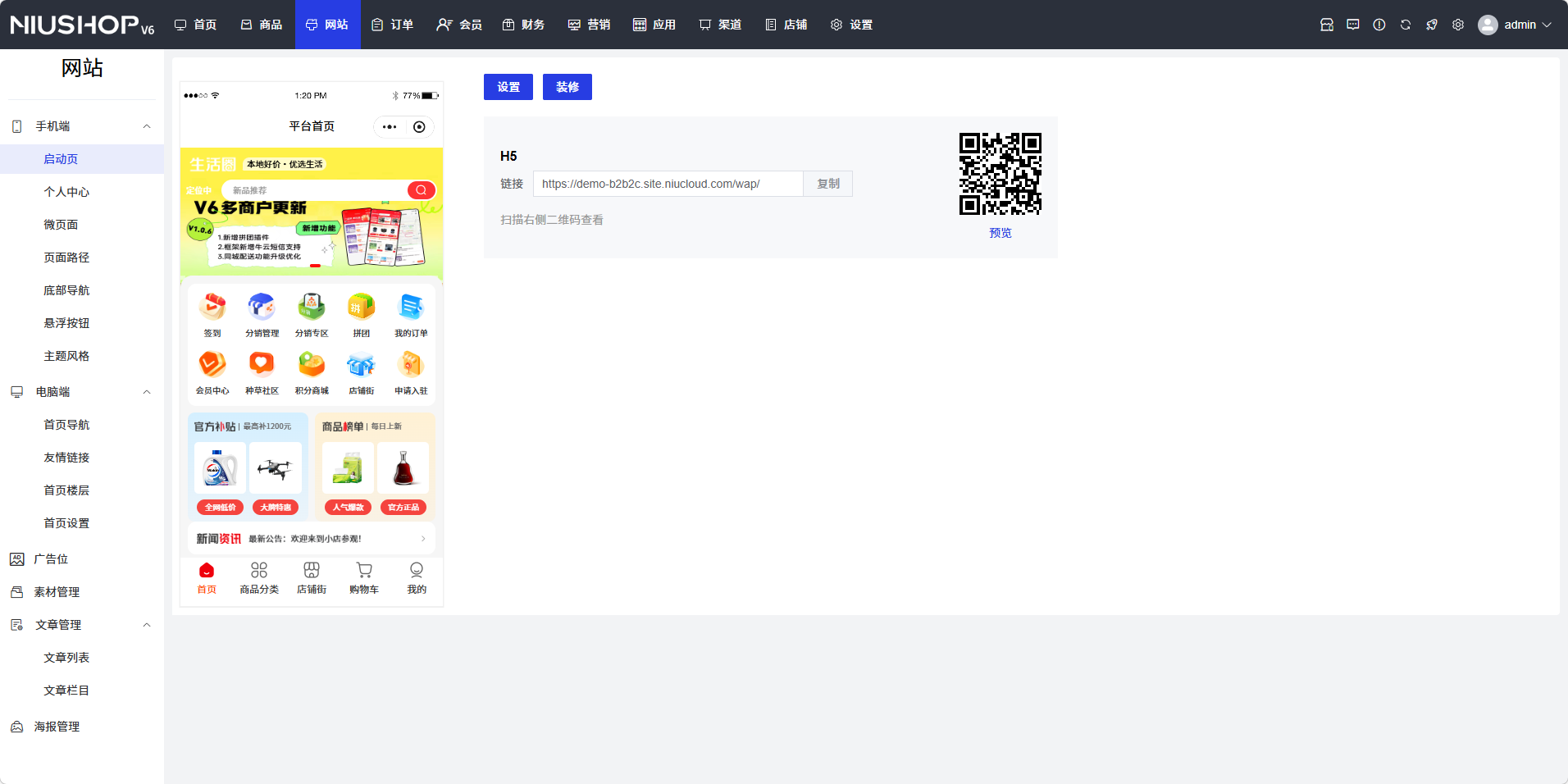Open the 应用 top navigation menu
The width and height of the screenshot is (1568, 784).
click(655, 25)
